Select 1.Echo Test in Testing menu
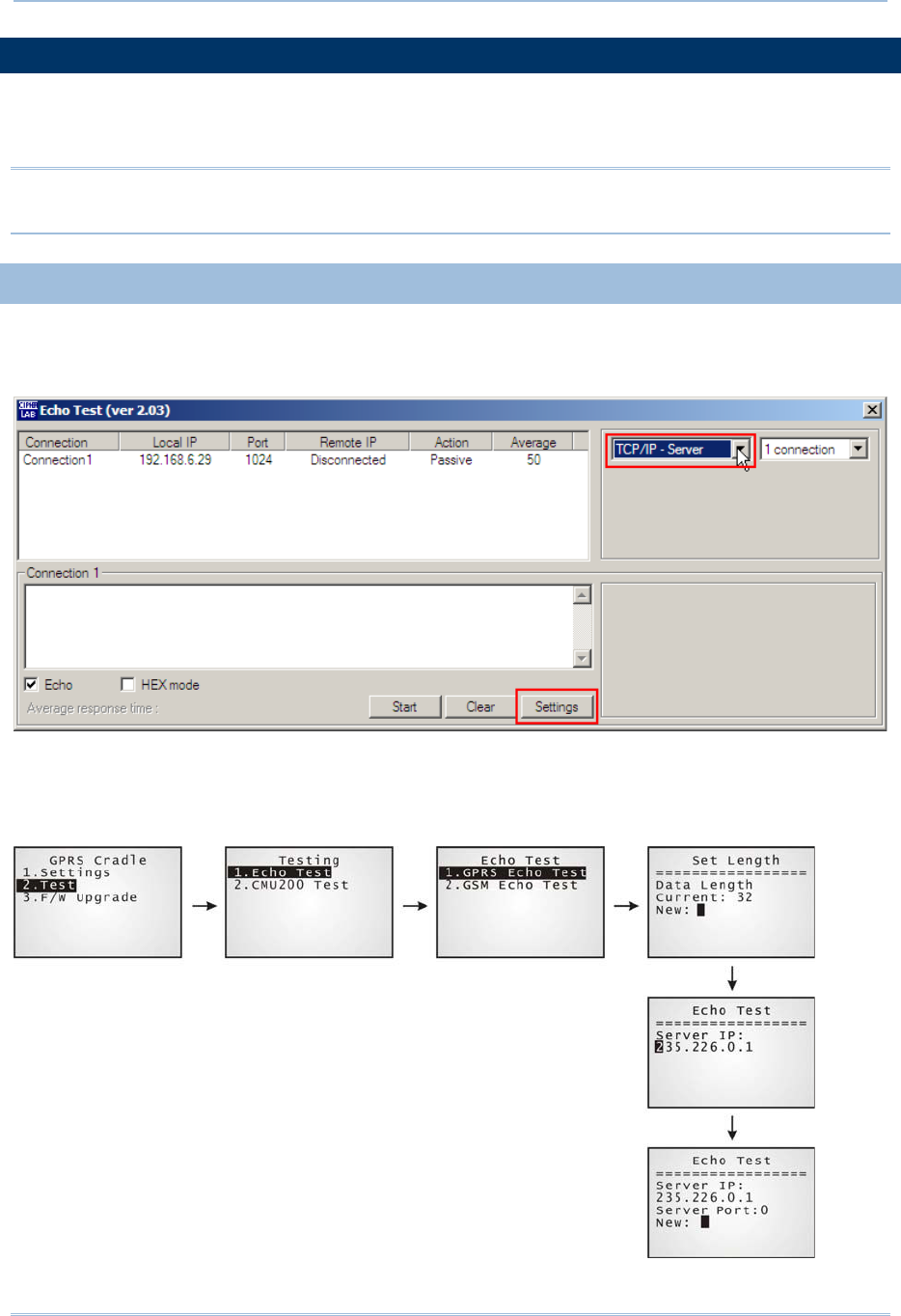This screenshot has width=901, height=1316. tap(281, 872)
